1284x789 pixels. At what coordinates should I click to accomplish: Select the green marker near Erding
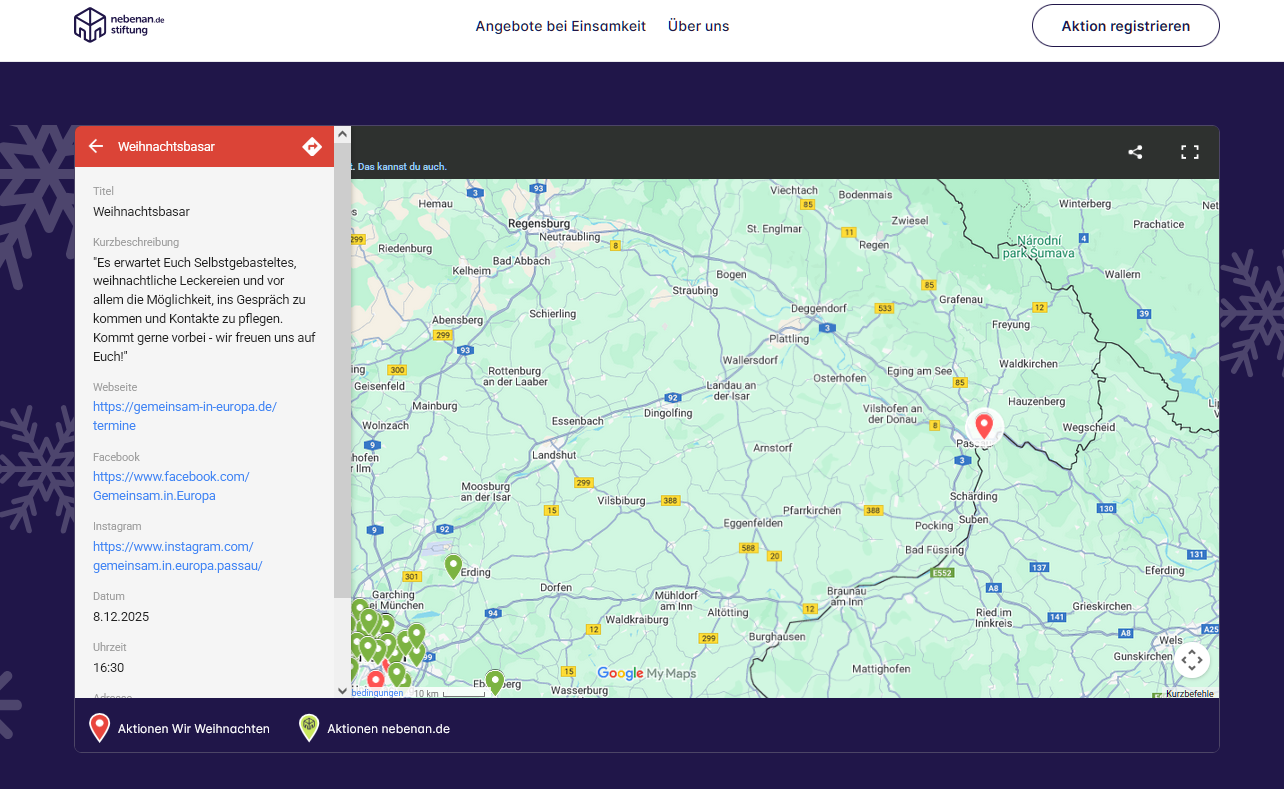point(453,566)
